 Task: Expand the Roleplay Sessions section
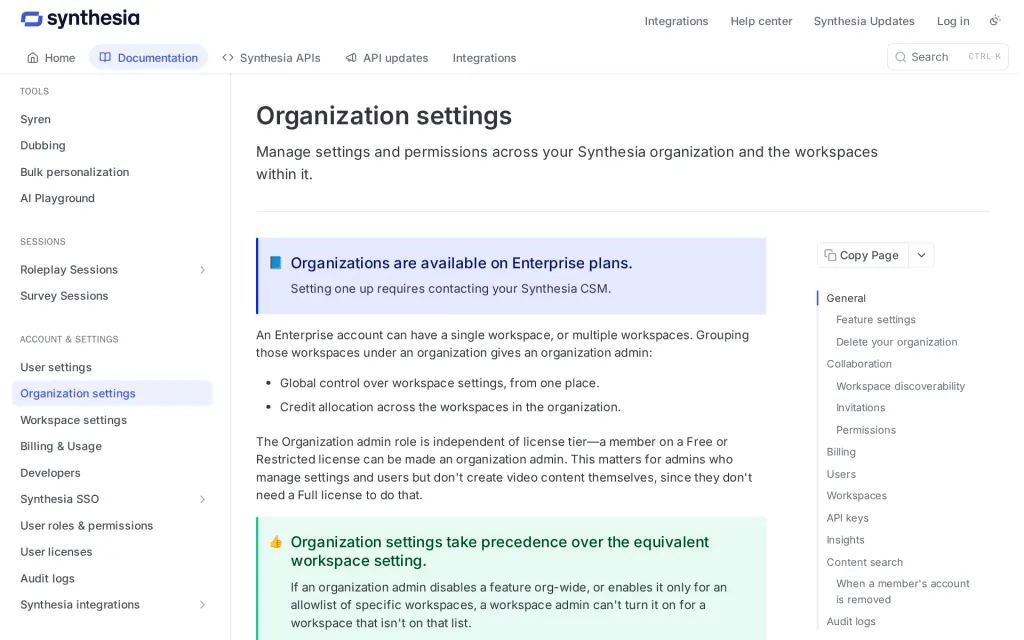202,270
